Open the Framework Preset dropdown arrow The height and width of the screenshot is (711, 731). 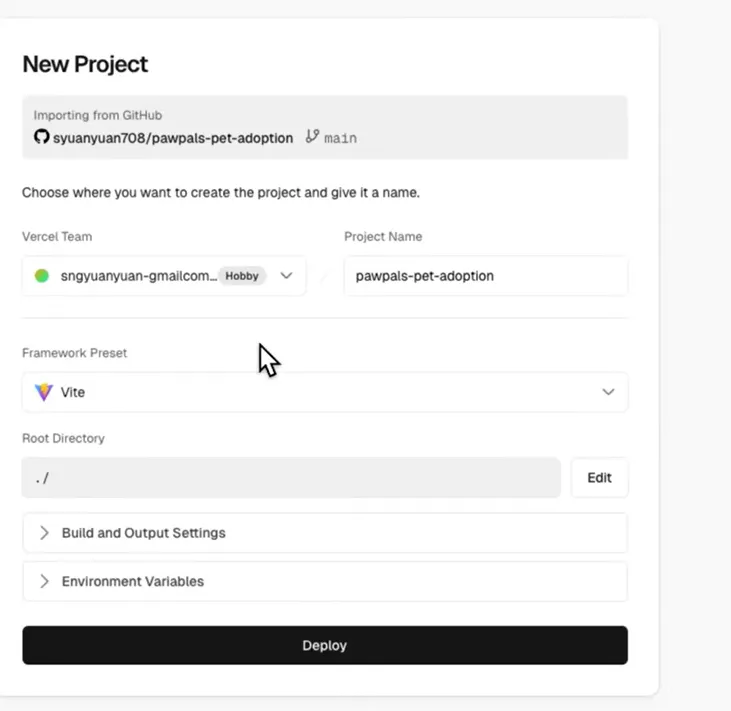pos(608,392)
